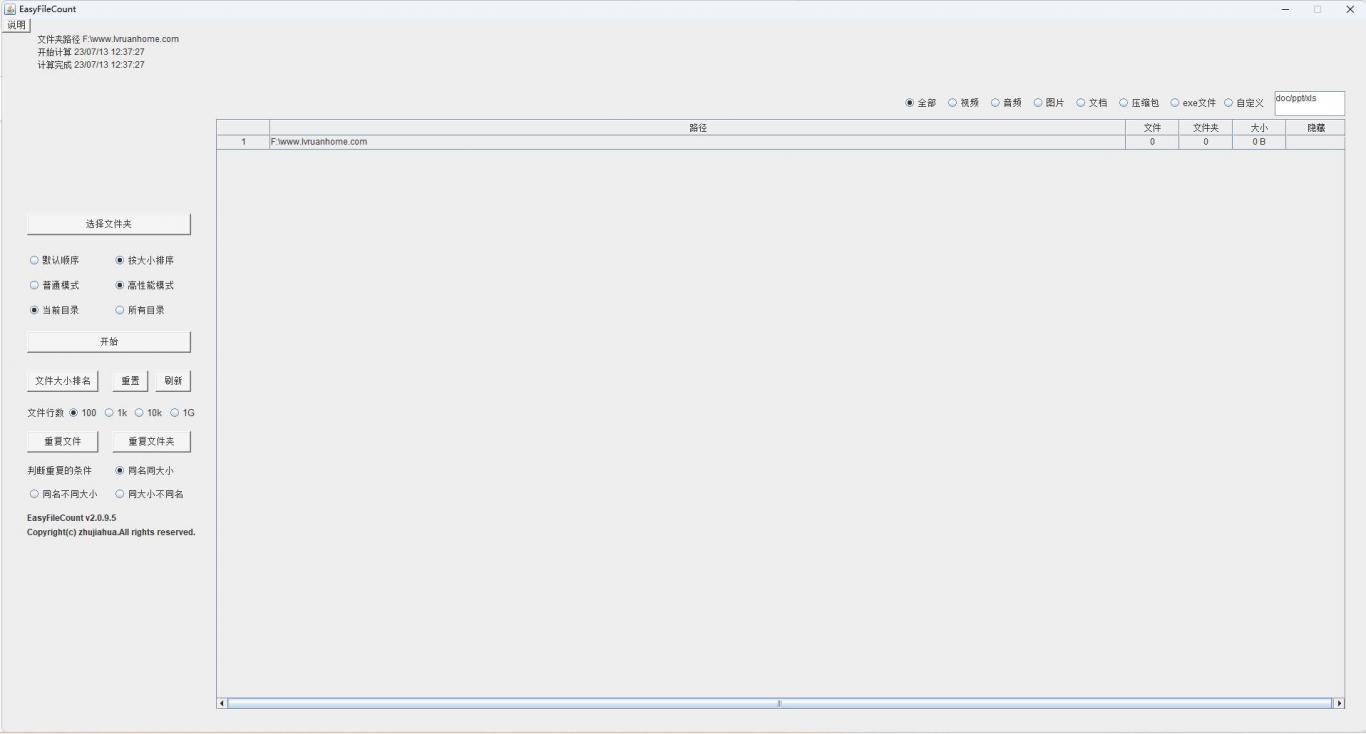Set file row count to 10k
The image size is (1366, 734).
point(140,413)
